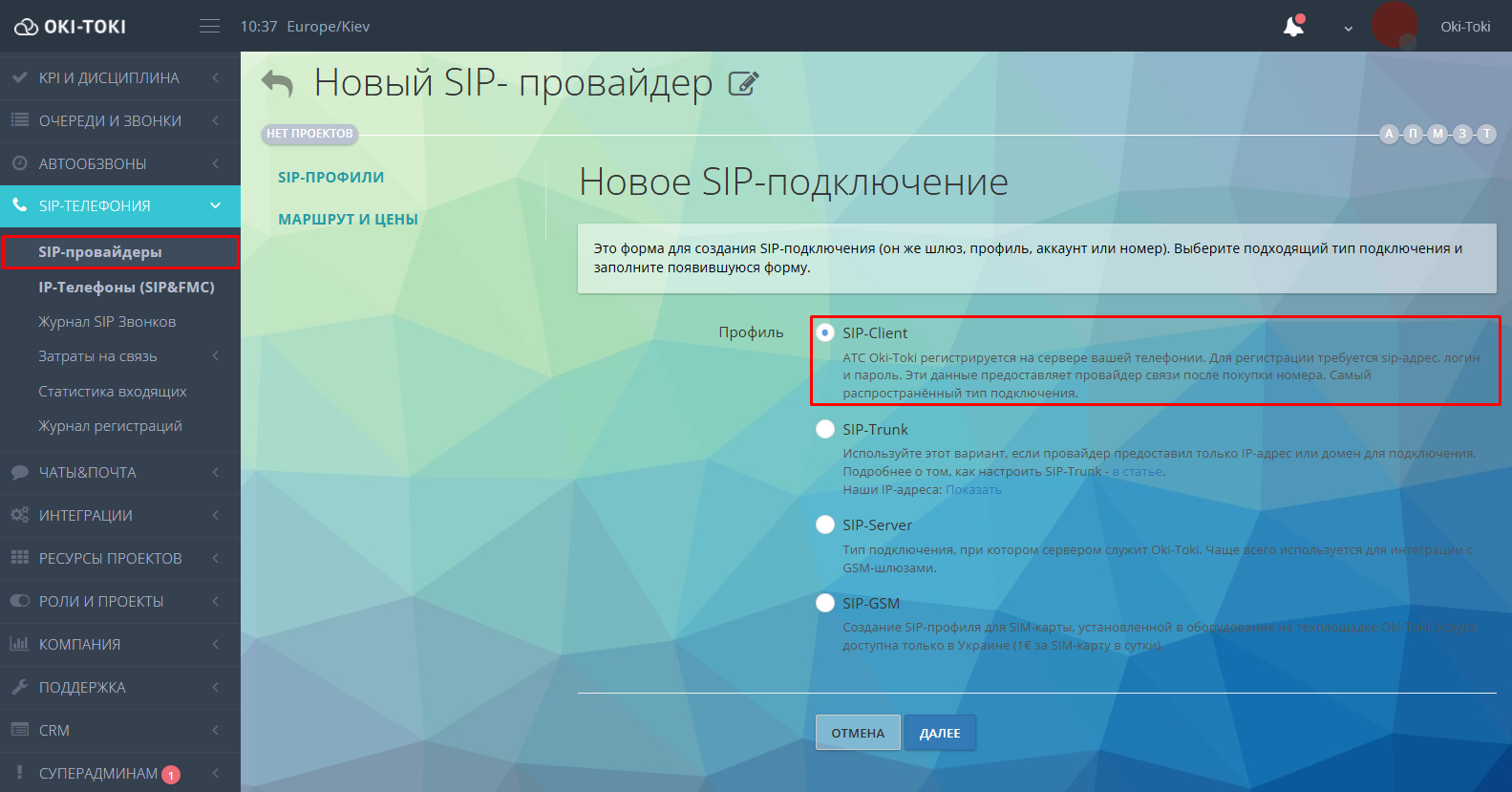Select the SIP-Server profile option
The height and width of the screenshot is (792, 1512).
825,524
